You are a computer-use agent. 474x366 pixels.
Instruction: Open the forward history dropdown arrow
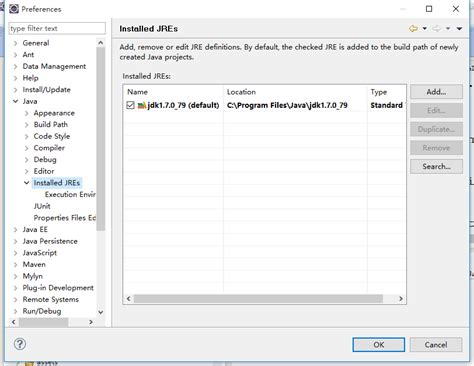448,29
